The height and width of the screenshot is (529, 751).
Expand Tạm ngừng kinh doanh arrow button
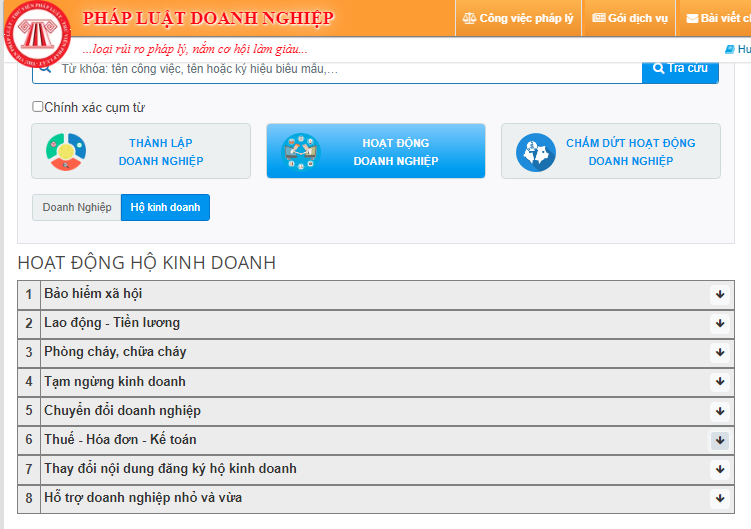(x=720, y=382)
